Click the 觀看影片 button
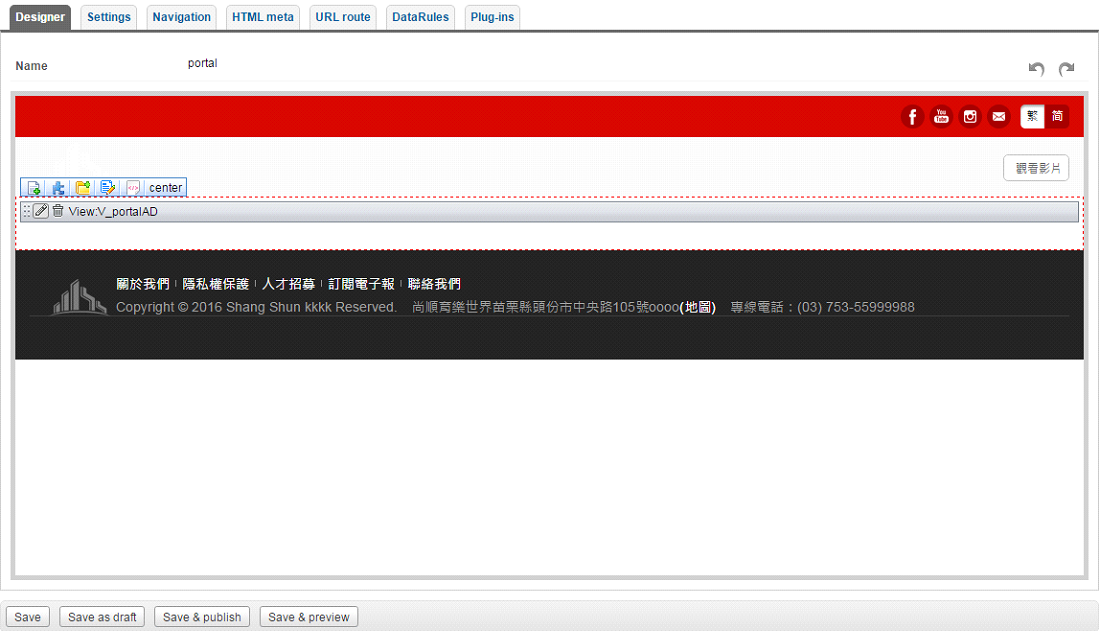The image size is (1100, 631). 1036,168
